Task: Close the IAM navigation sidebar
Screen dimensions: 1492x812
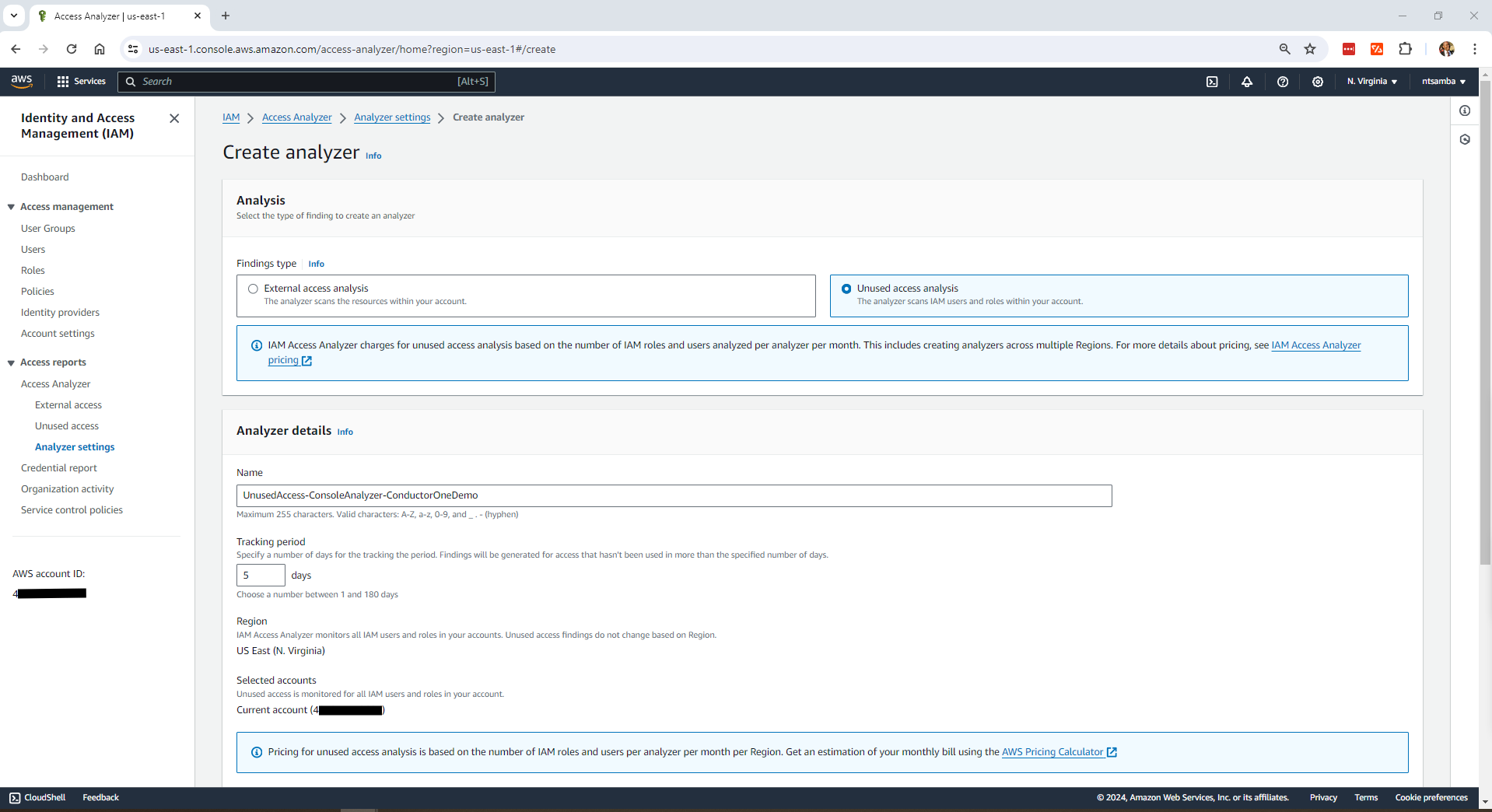Action: click(174, 118)
